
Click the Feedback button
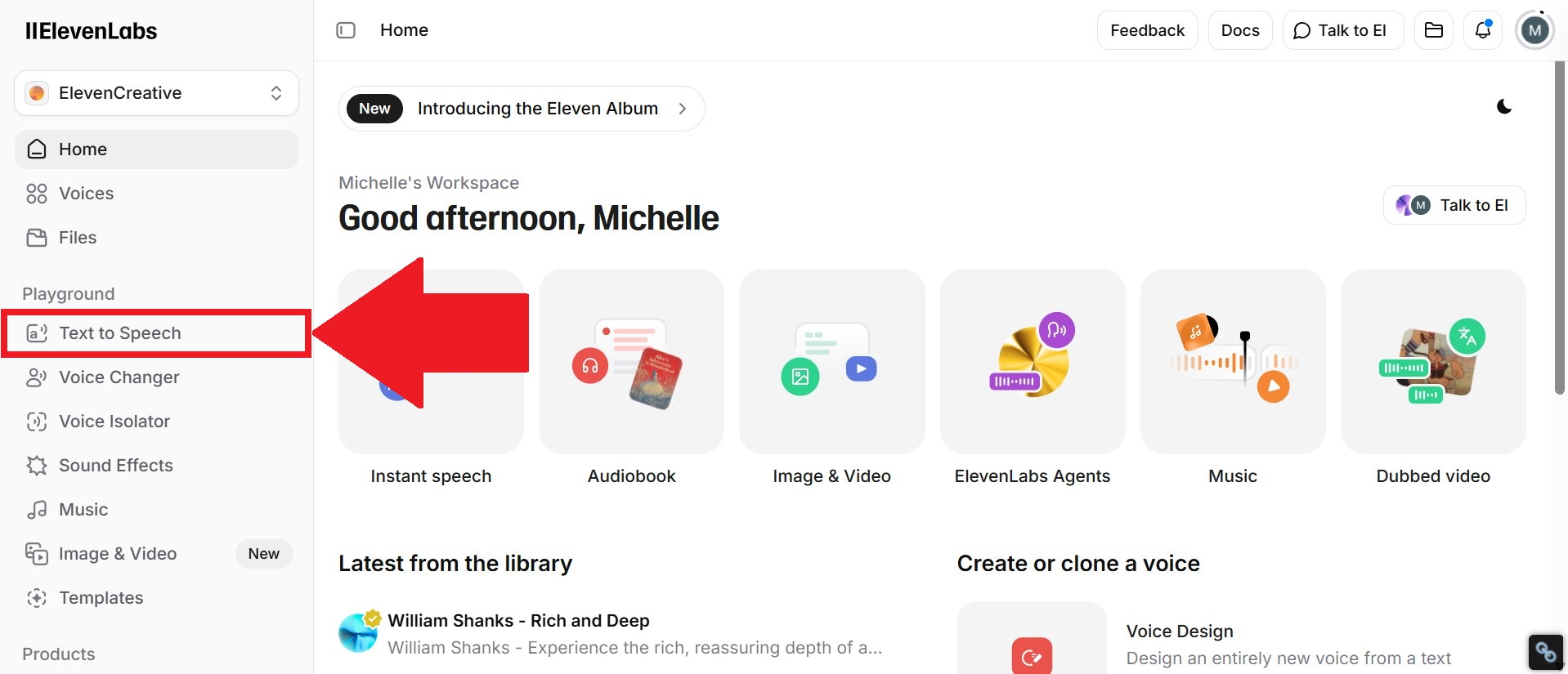pyautogui.click(x=1147, y=30)
